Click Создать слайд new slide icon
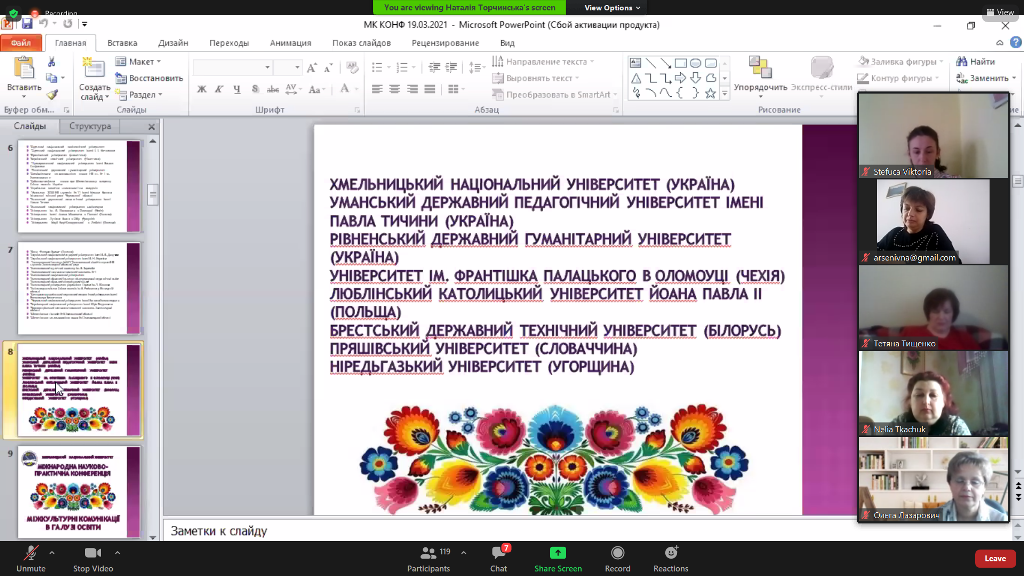 [x=94, y=68]
